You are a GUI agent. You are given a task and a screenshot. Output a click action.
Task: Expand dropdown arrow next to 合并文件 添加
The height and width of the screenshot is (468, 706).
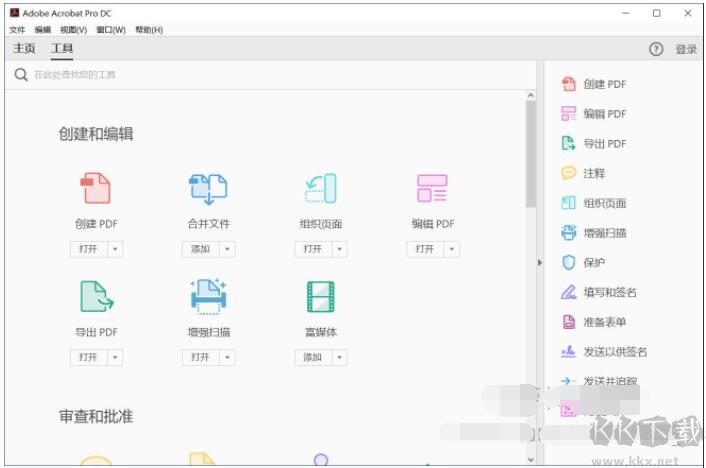227,249
